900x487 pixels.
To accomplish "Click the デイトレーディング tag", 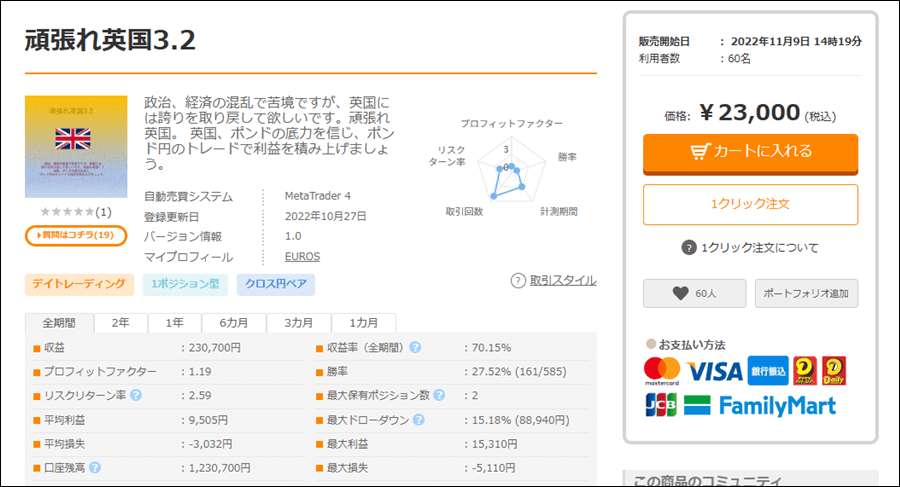I will tap(79, 284).
